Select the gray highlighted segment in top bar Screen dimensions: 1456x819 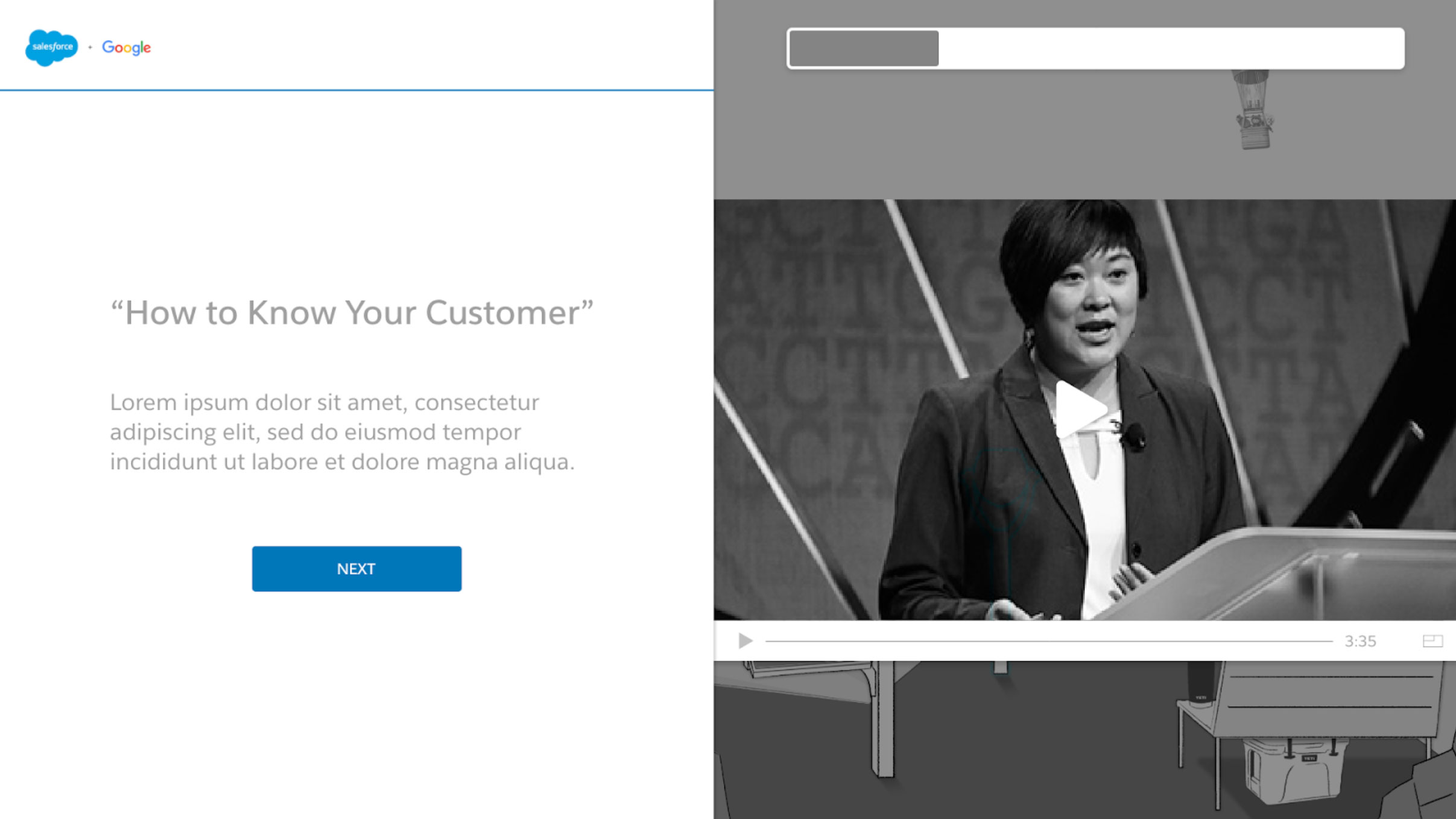(864, 48)
